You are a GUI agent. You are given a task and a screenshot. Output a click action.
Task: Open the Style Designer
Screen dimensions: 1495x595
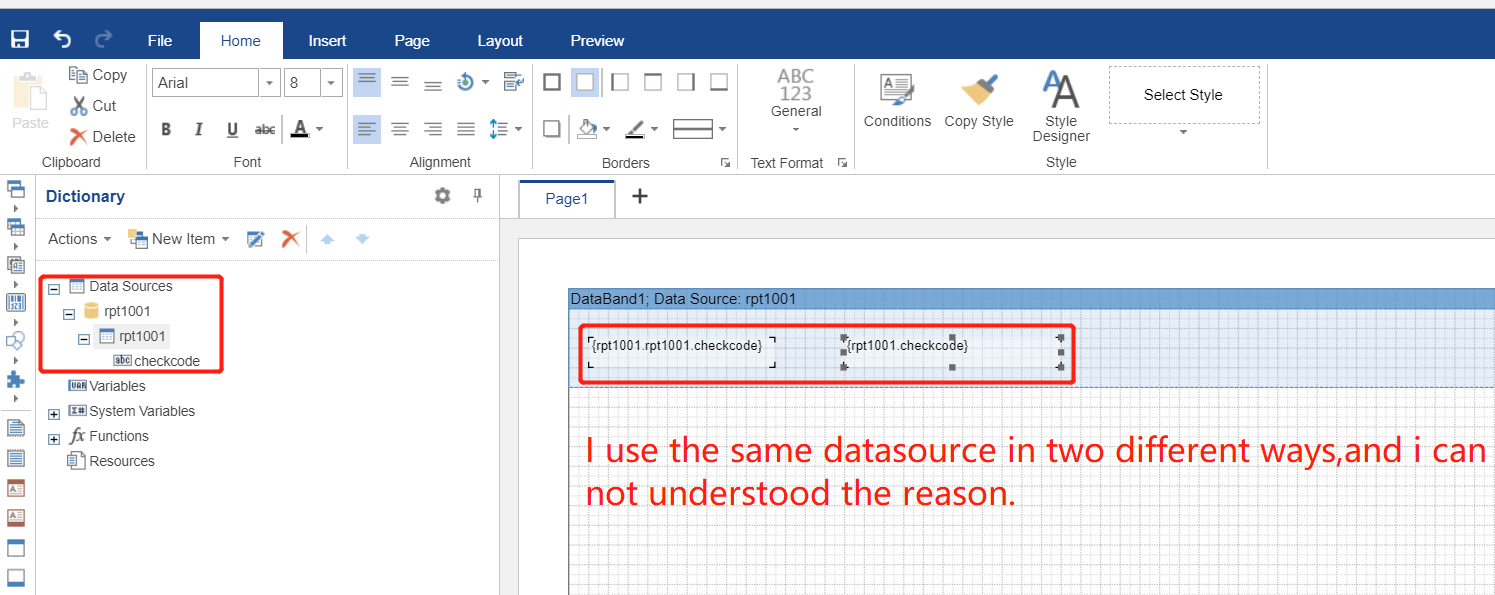(x=1061, y=106)
